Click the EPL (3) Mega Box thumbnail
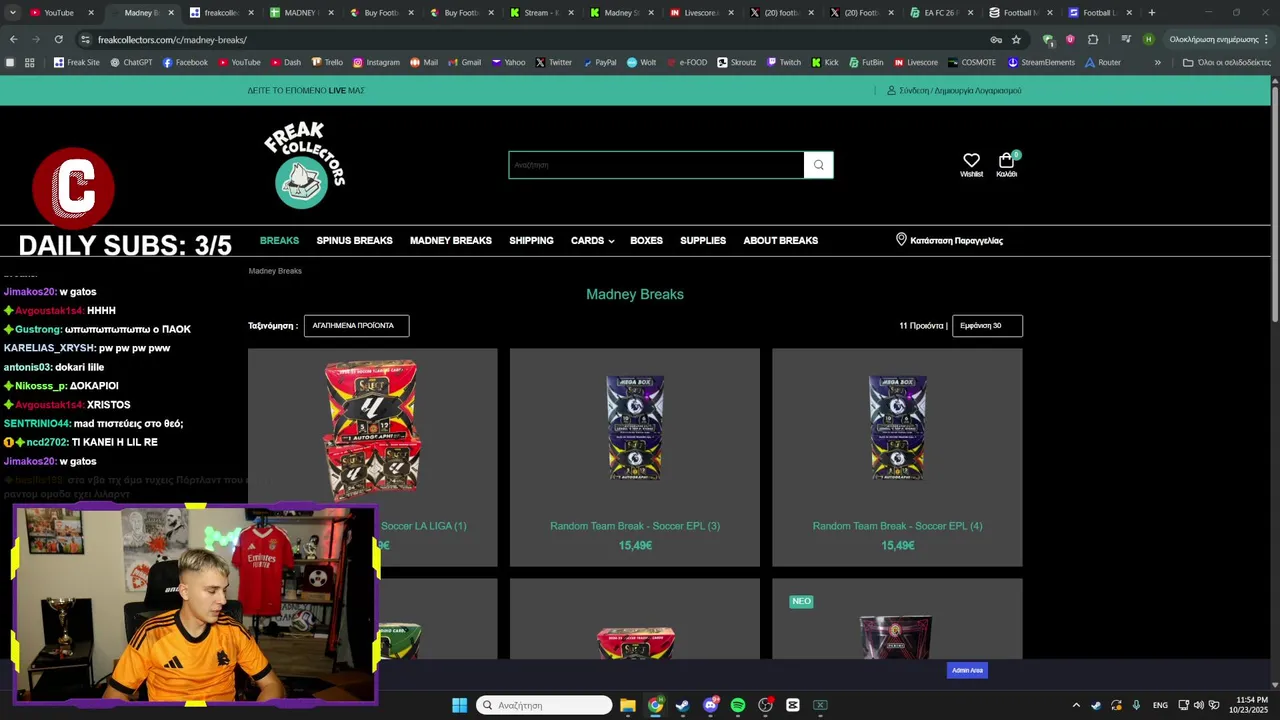Screen dimensions: 1280x720 coord(635,428)
